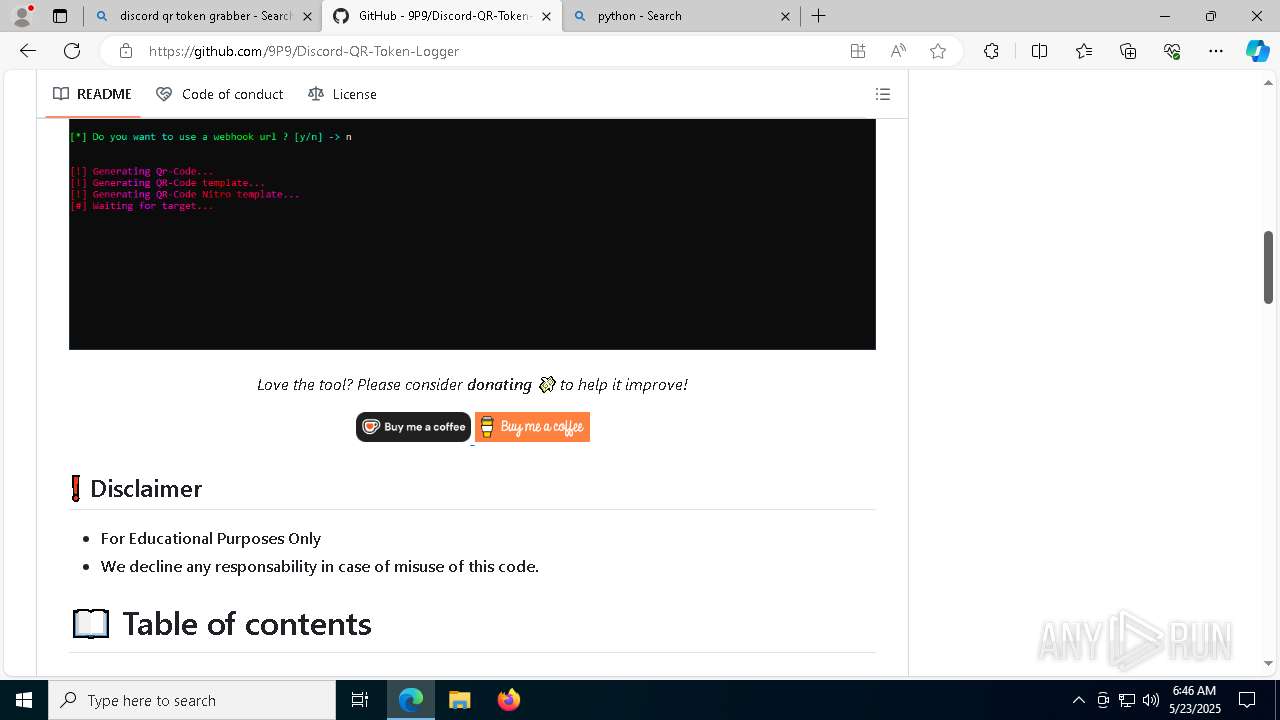Click the Disclaimer heading
1280x720 pixels.
point(146,488)
